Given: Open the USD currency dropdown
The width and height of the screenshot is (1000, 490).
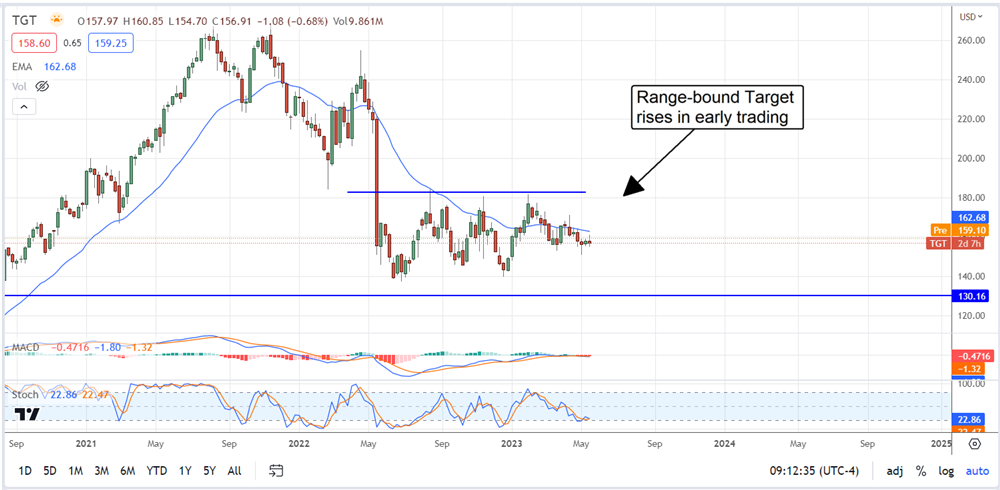Looking at the screenshot, I should point(971,17).
